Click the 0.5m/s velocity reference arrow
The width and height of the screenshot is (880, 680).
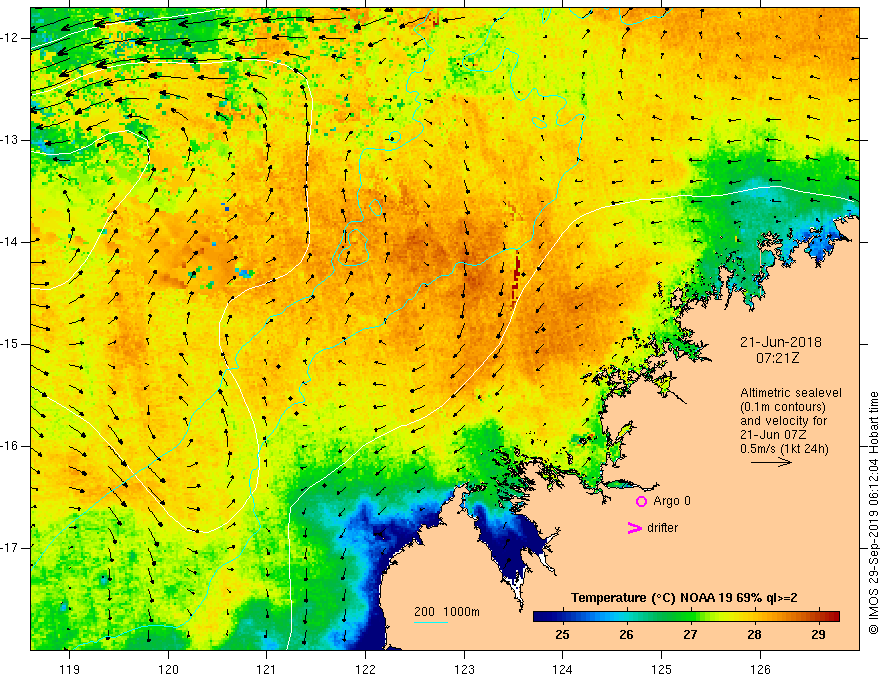(771, 462)
